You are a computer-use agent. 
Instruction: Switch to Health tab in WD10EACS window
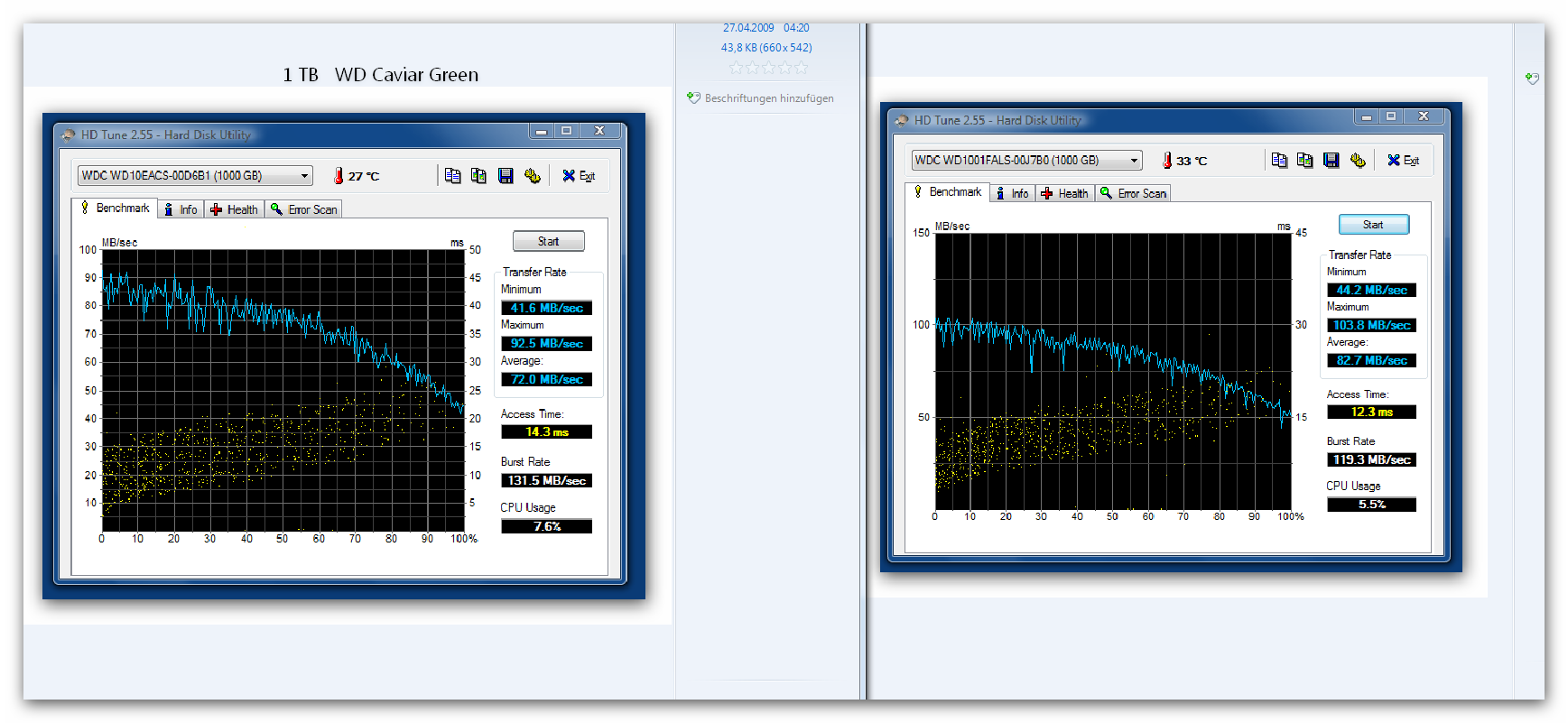(234, 209)
